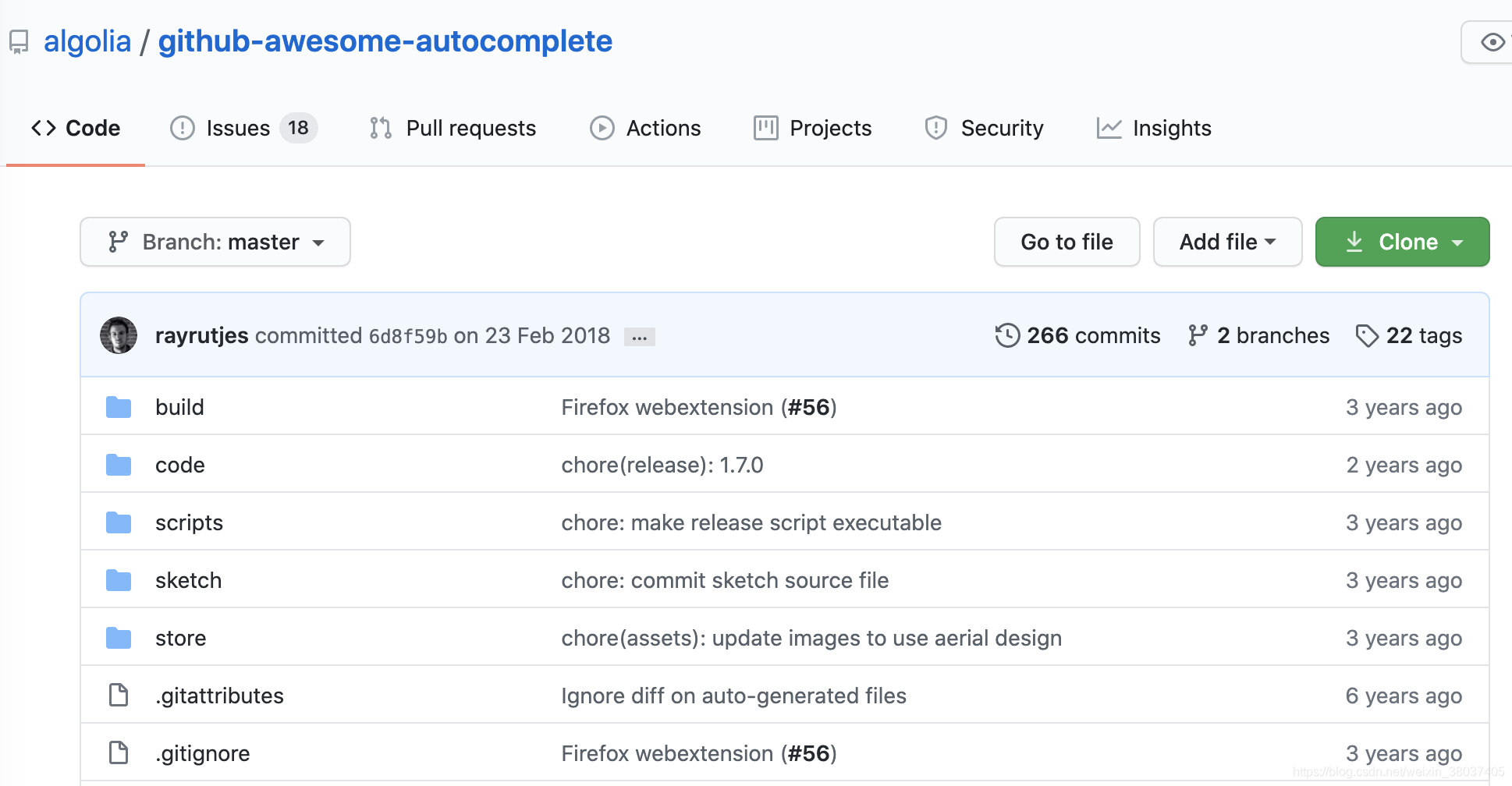Open update images aerial design commit
1512x786 pixels.
tap(811, 638)
